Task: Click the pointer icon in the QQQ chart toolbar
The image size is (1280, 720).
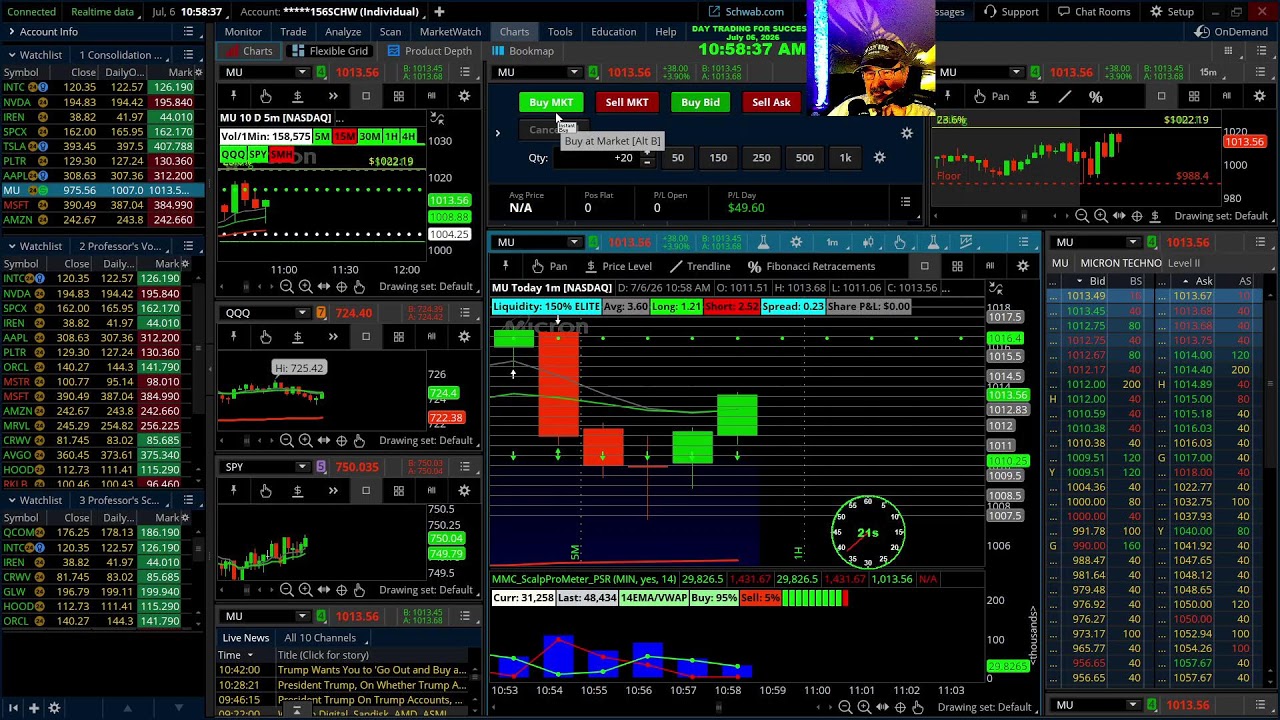Action: [266, 337]
